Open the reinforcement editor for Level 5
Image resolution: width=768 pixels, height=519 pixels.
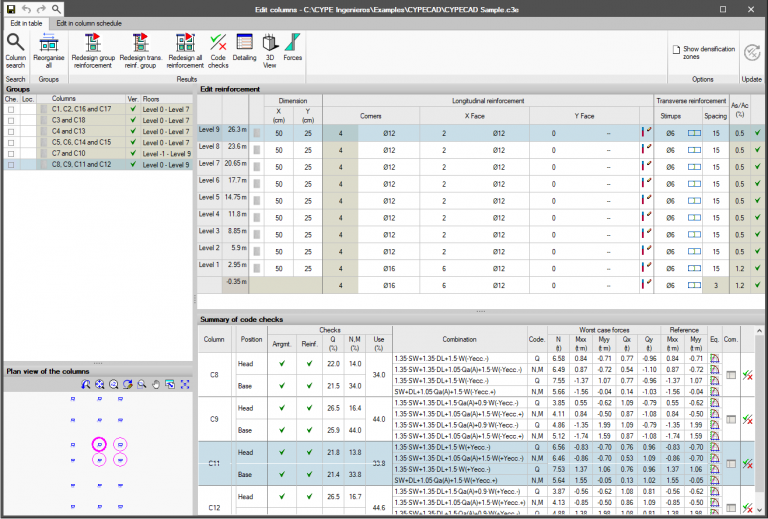tap(647, 201)
